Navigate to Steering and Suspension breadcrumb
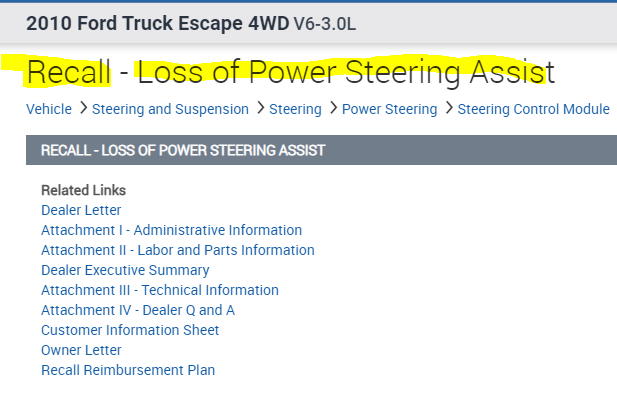This screenshot has height=404, width=617. (x=170, y=109)
